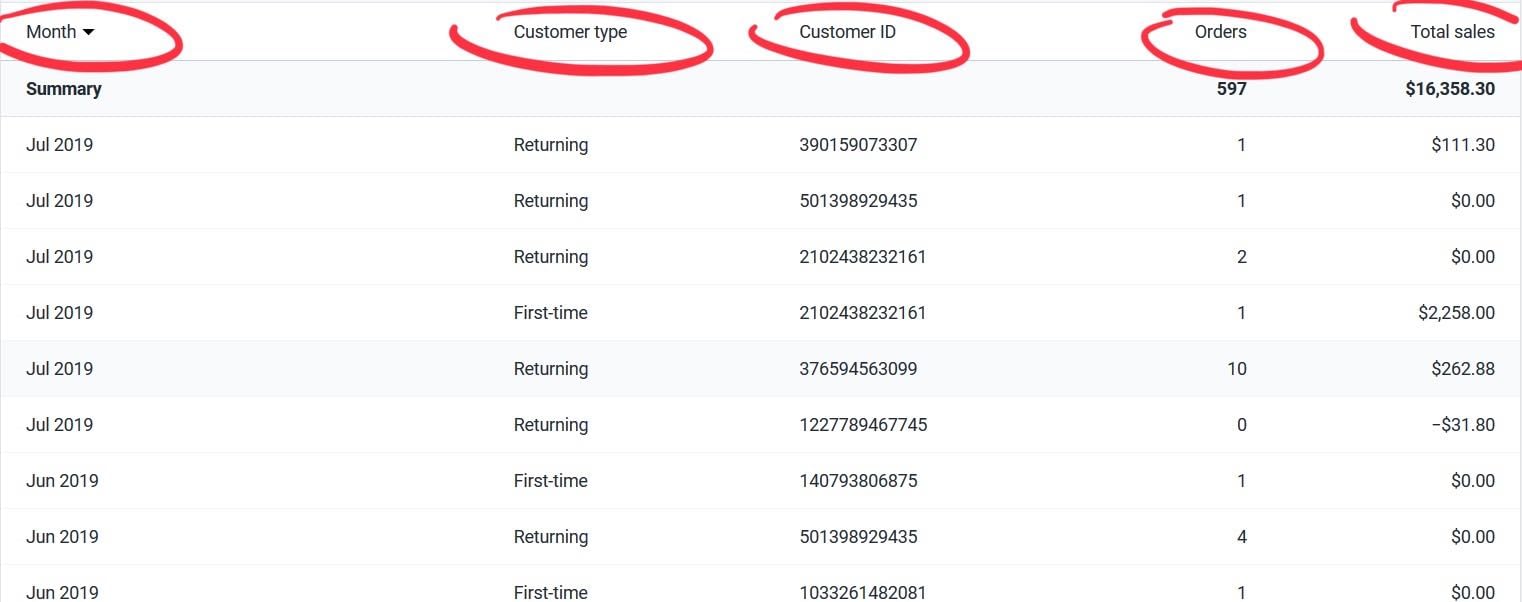Screen dimensions: 1522x602
Task: Select the Summary row
Action: (x=64, y=88)
